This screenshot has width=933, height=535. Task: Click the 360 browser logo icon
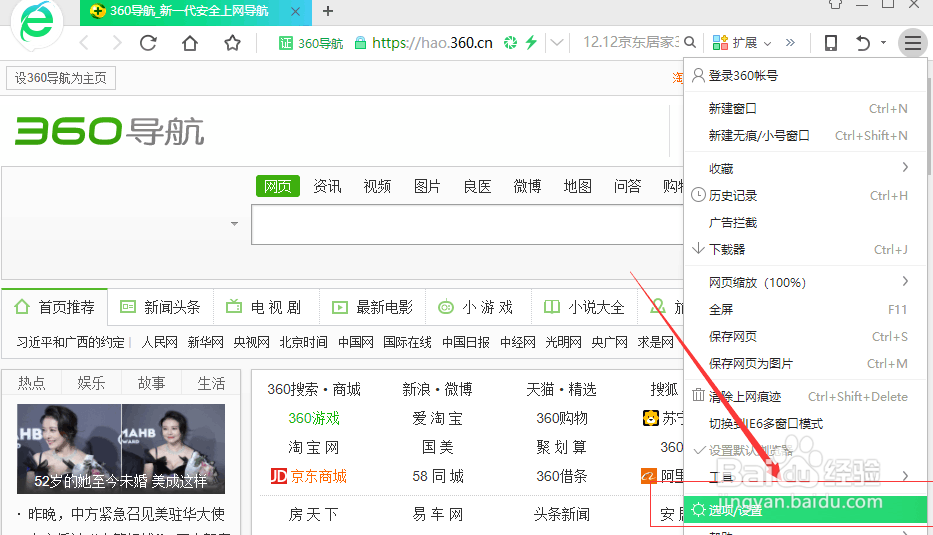36,23
